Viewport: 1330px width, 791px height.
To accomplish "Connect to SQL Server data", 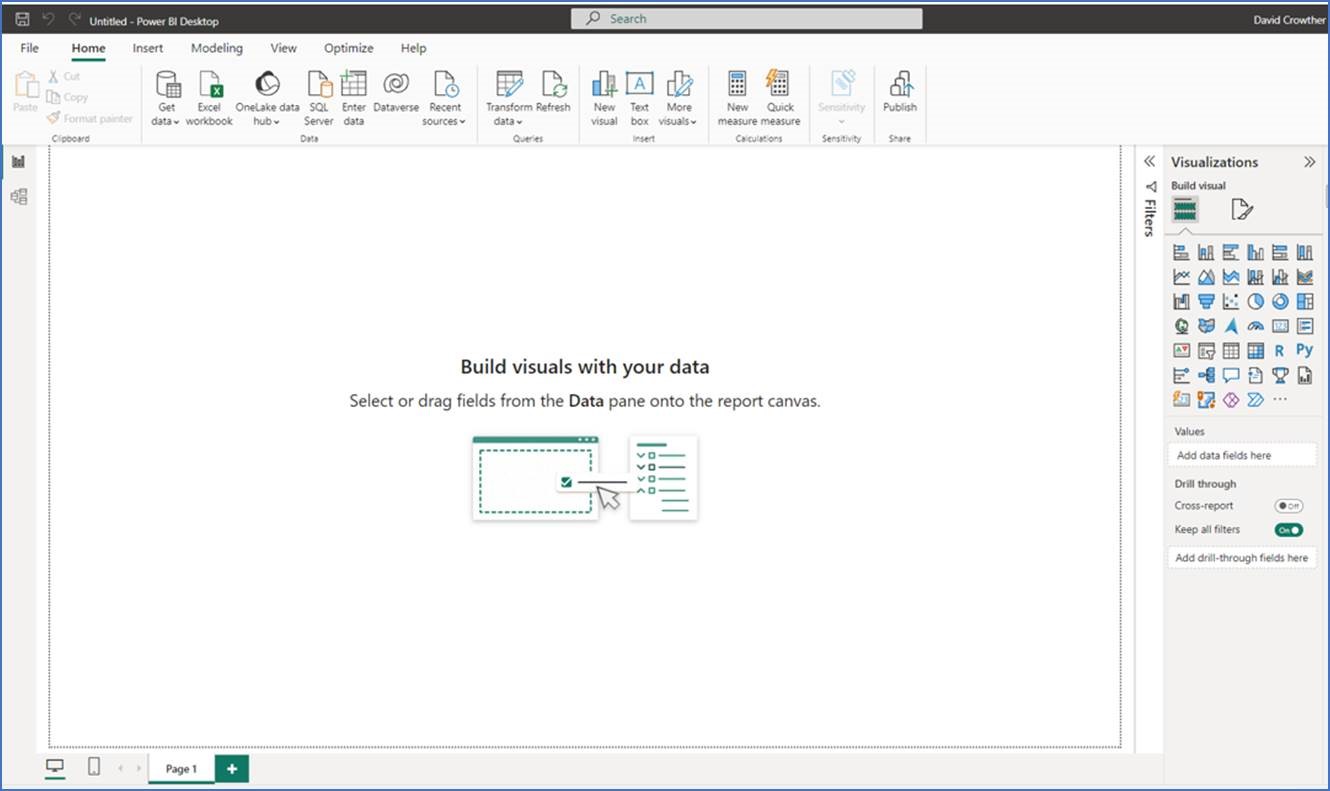I will (x=319, y=98).
